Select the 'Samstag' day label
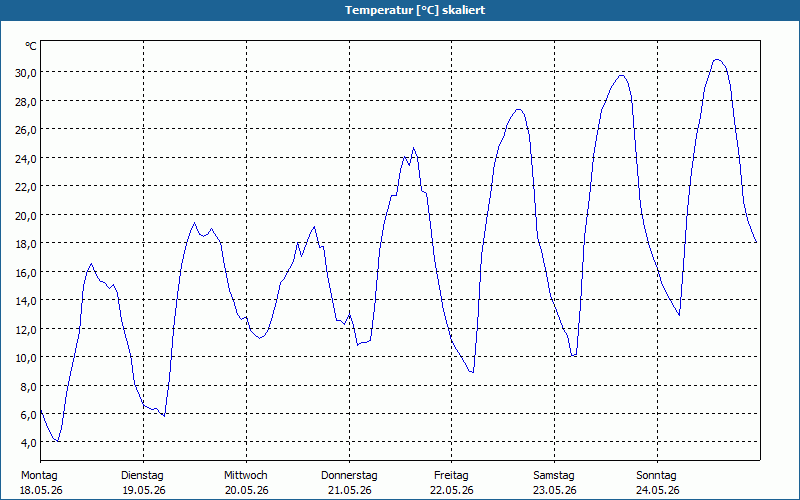Viewport: 800px width, 500px height. coord(554,476)
